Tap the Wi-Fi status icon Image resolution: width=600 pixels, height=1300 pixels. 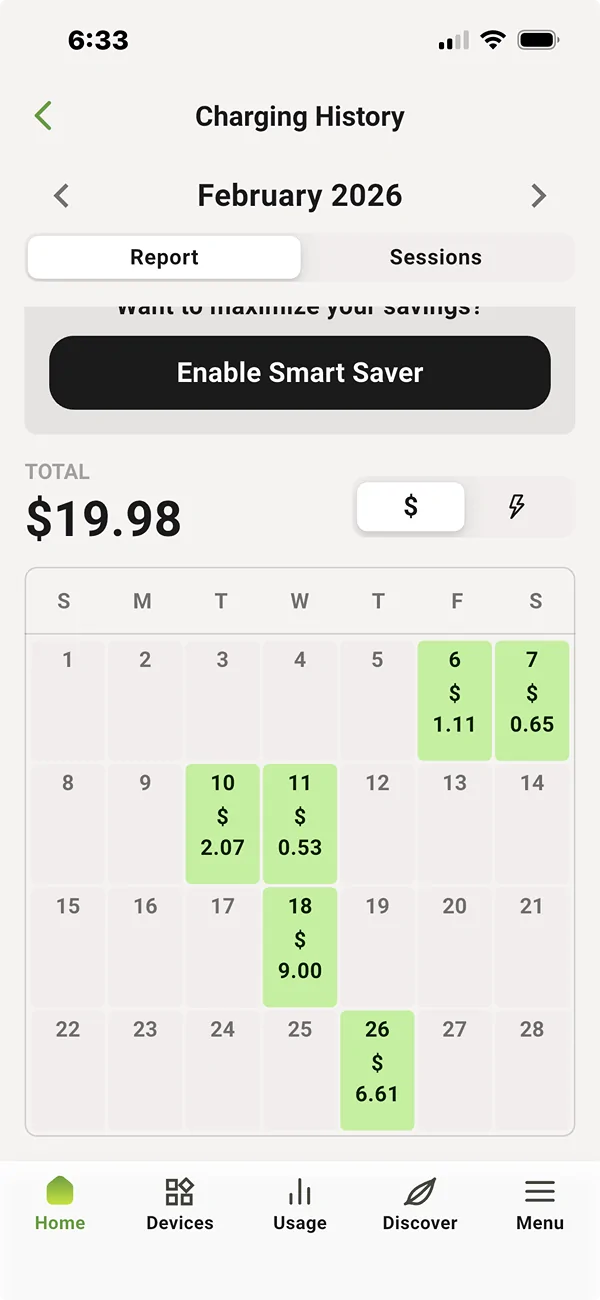(x=492, y=41)
